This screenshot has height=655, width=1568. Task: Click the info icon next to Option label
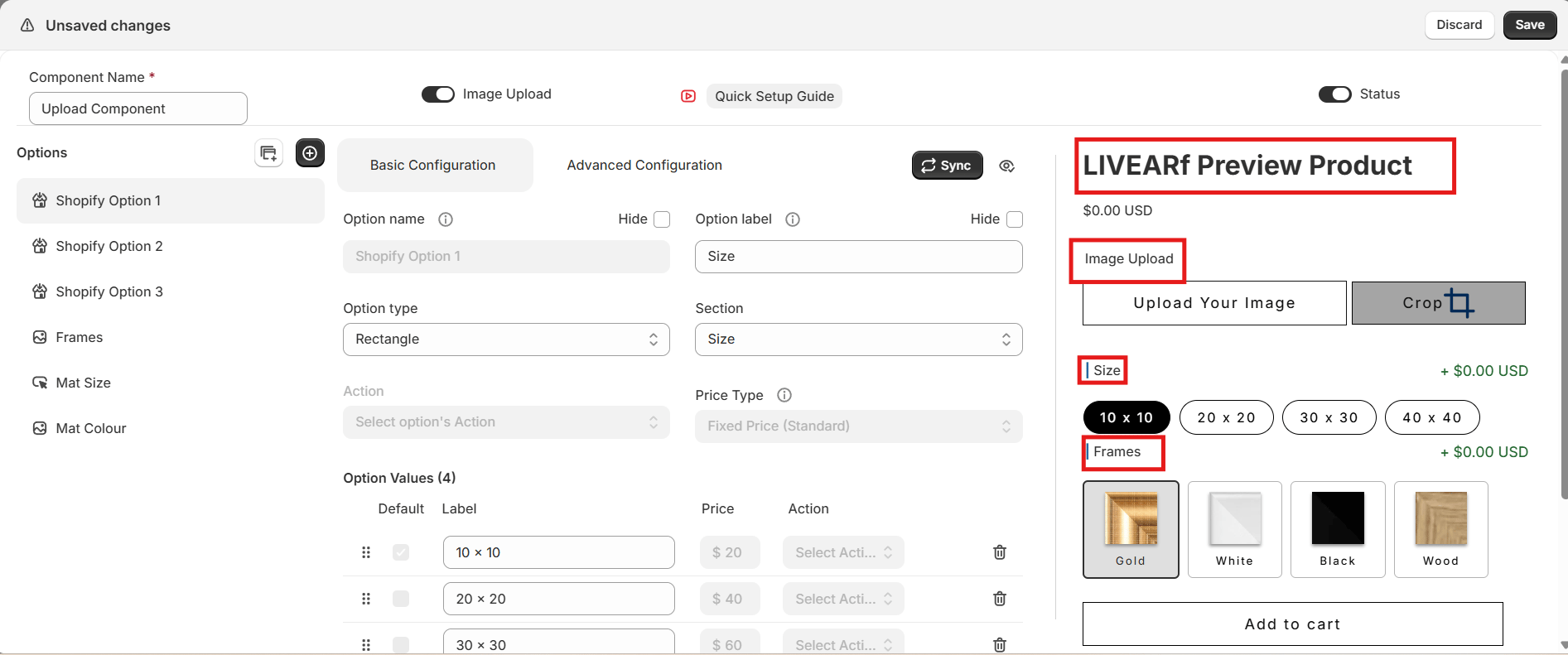coord(793,219)
